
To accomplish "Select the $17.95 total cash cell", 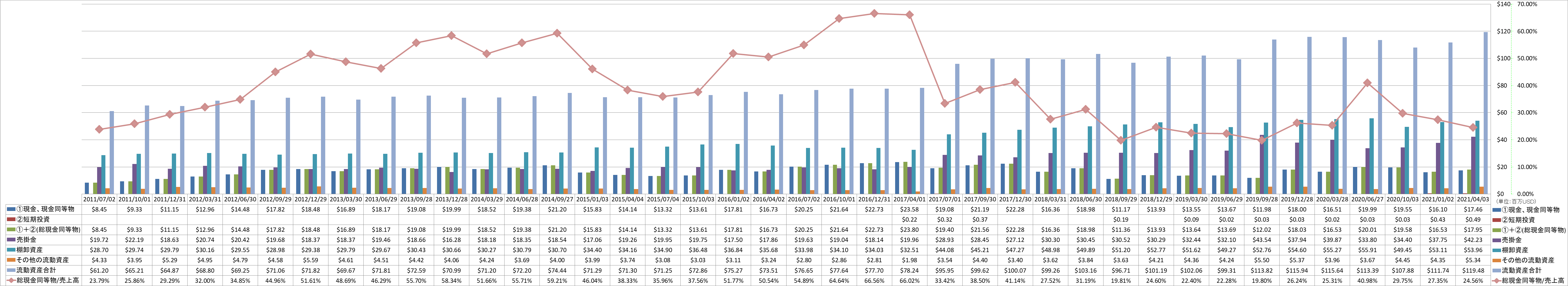I will [x=1473, y=230].
